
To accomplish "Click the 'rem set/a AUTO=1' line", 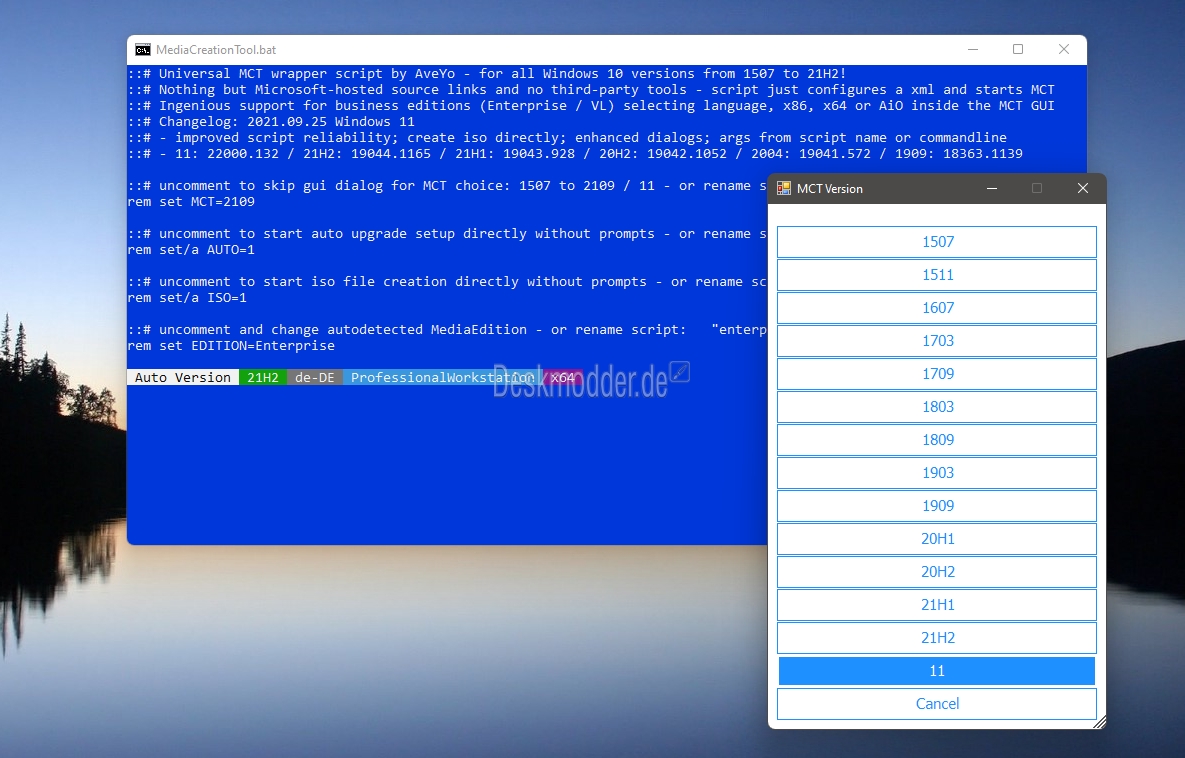I will pyautogui.click(x=191, y=249).
